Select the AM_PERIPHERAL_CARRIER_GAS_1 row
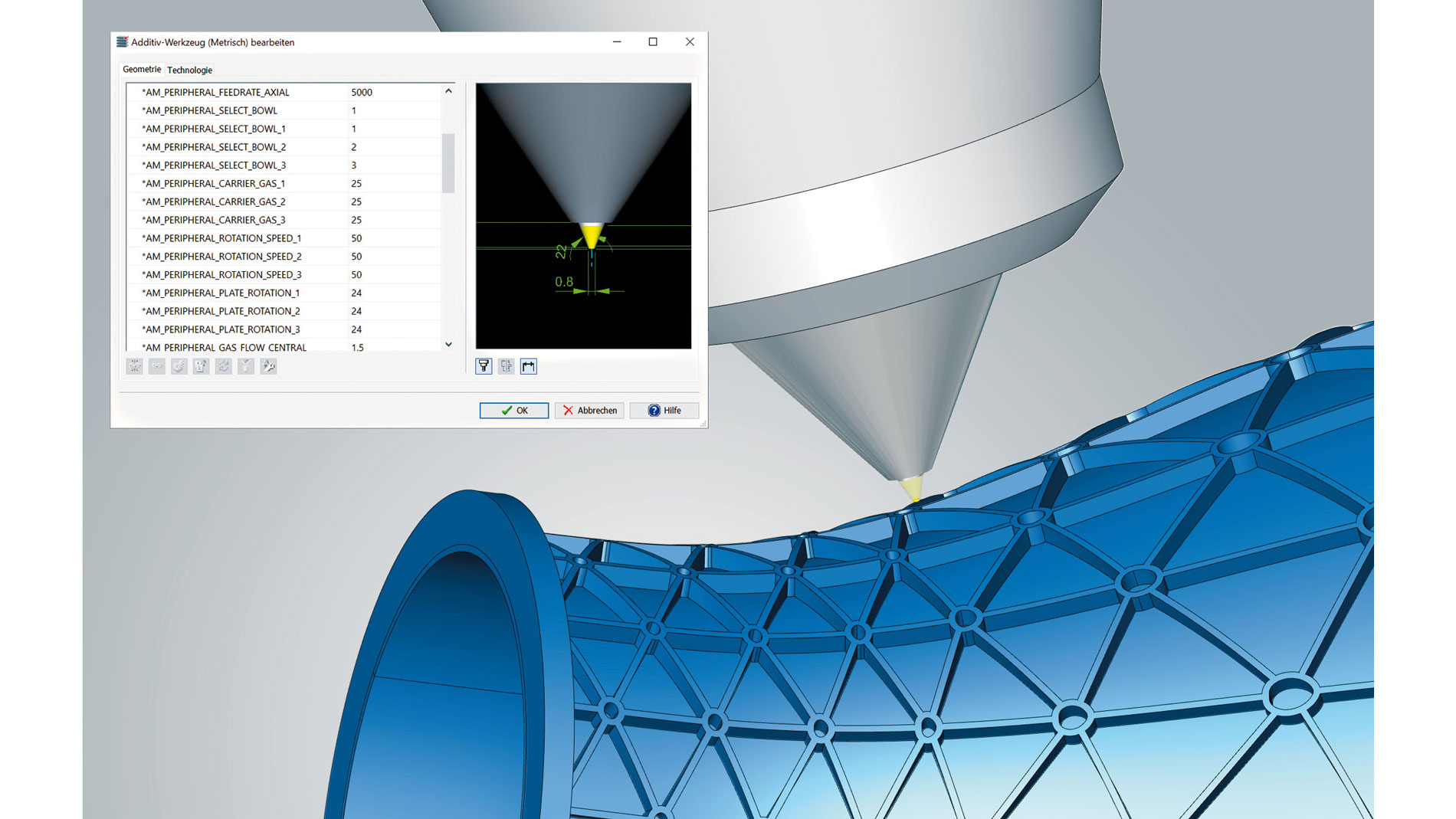The height and width of the screenshot is (819, 1456). pos(284,184)
